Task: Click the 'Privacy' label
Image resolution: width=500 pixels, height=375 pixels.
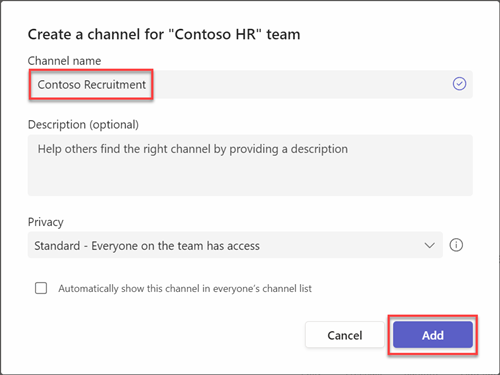Action: [x=46, y=222]
